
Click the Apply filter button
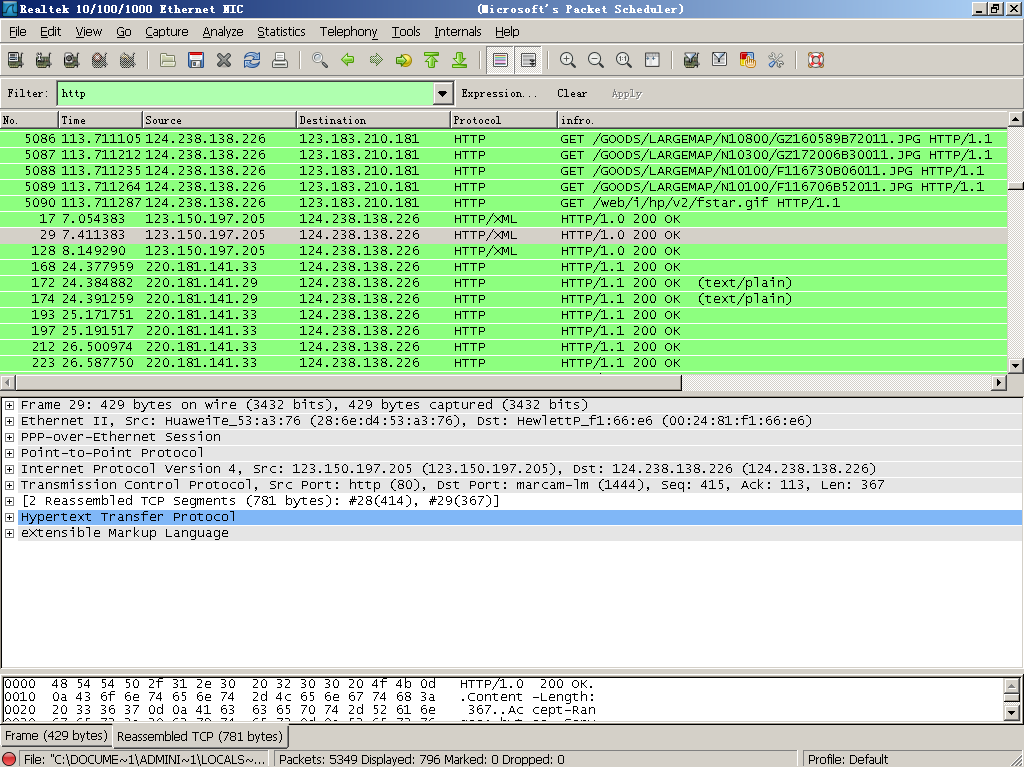pos(627,93)
